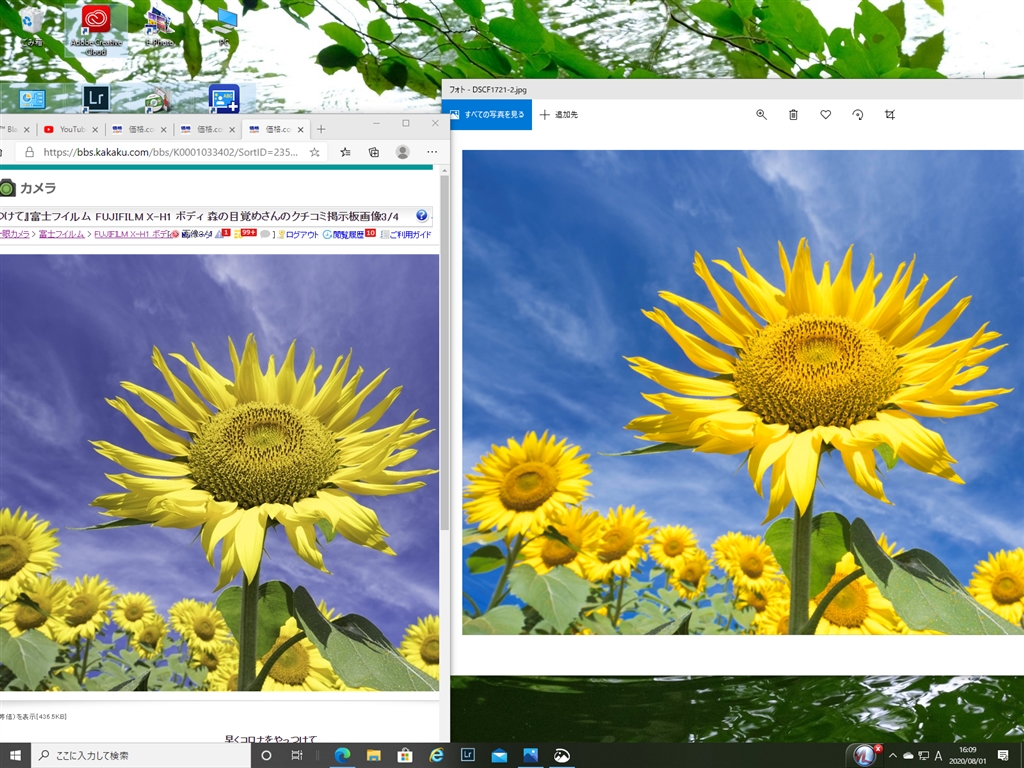Image resolution: width=1024 pixels, height=768 pixels.
Task: Close the active 価格.com tab
Action: click(x=300, y=130)
